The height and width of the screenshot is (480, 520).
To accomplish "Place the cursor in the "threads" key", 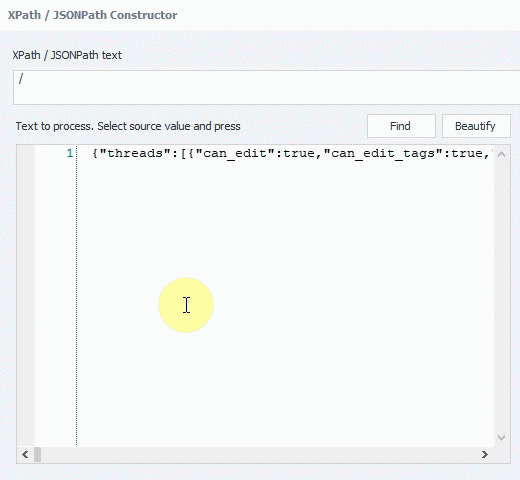I will (x=135, y=153).
